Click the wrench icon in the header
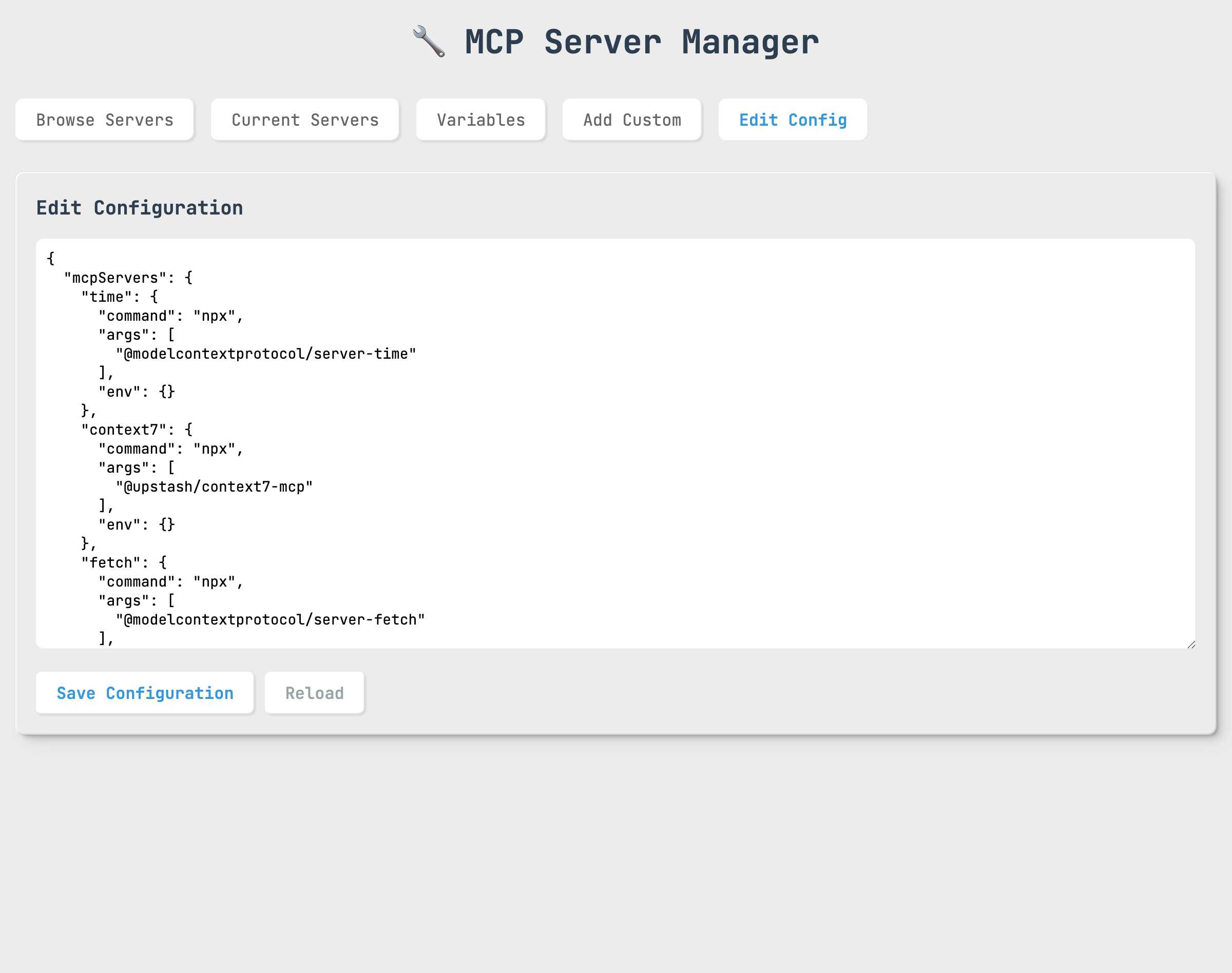1232x973 pixels. (x=429, y=41)
